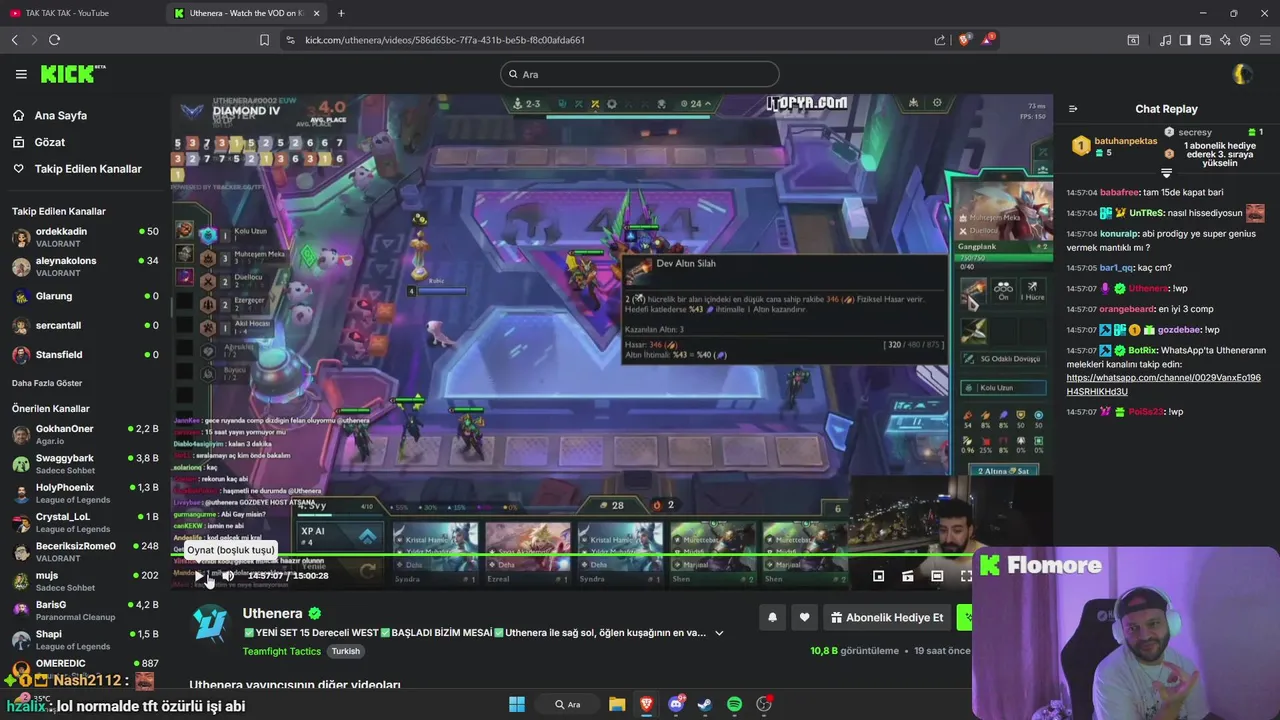
Task: Select aleynakolons followed channel
Action: (x=85, y=267)
